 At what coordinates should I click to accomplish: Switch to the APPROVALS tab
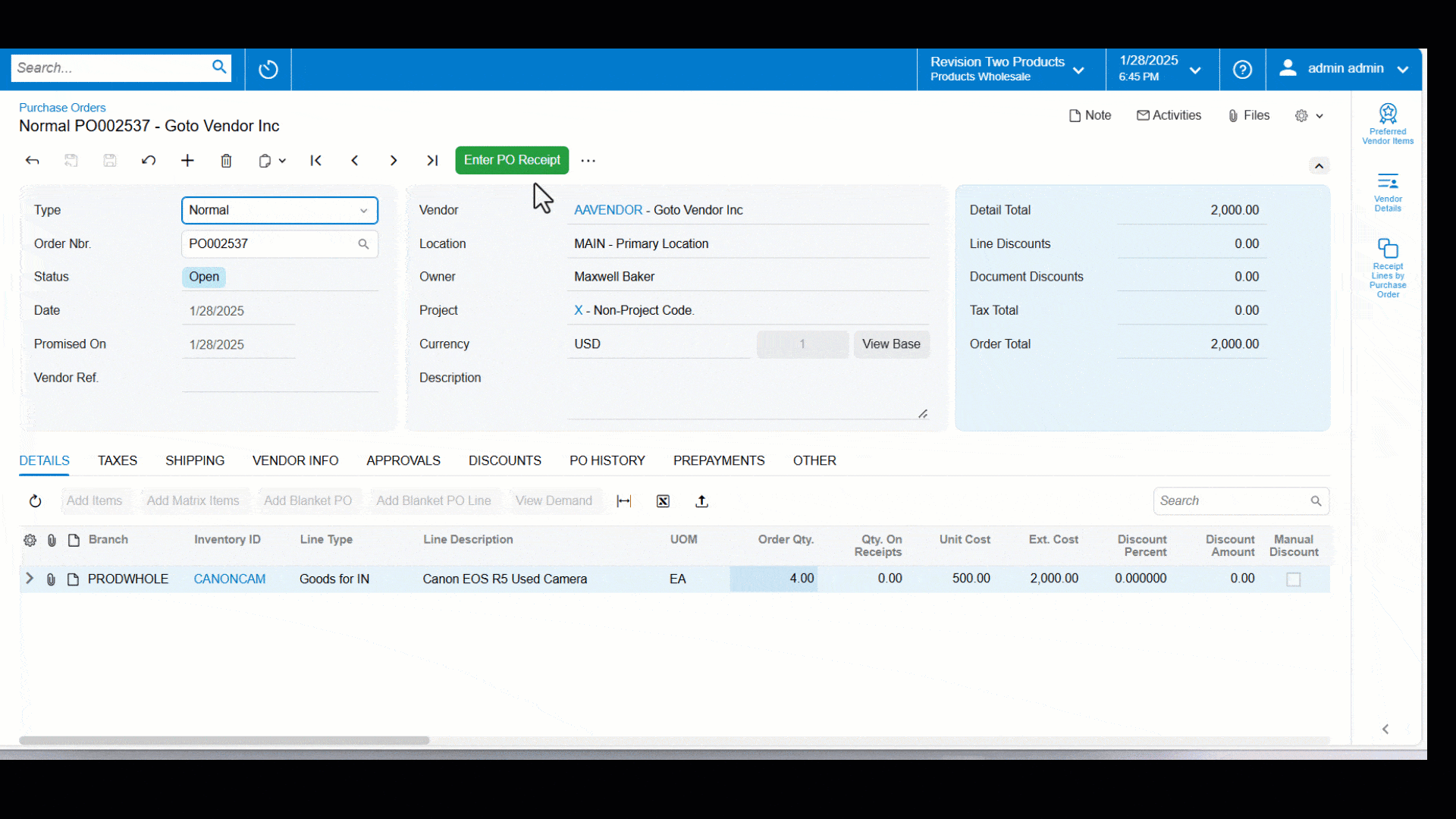(403, 461)
